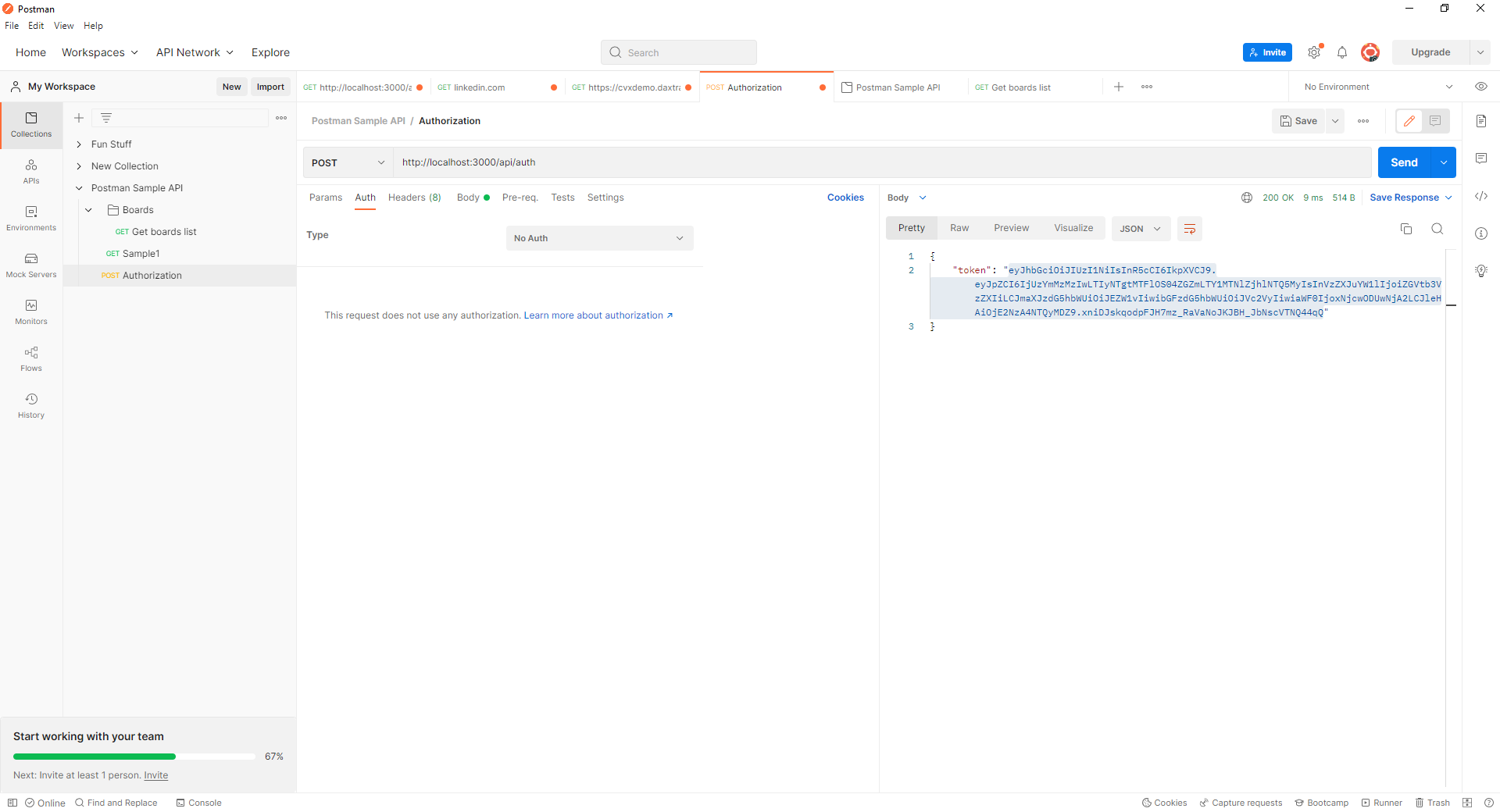Click the global Search box

[679, 52]
